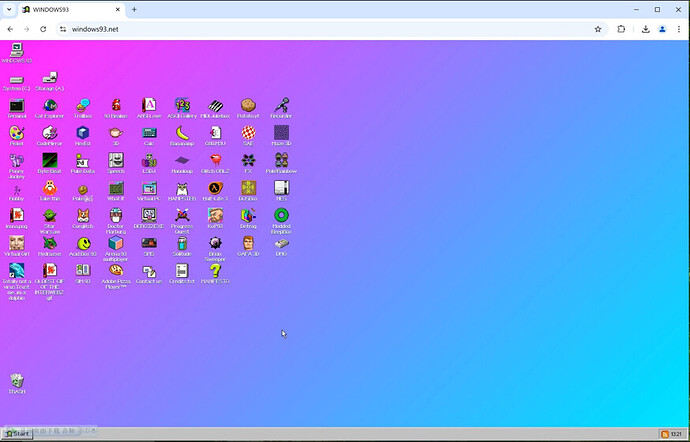690x442 pixels.
Task: Open the Storage (A:) floppy drive
Action: (x=50, y=78)
